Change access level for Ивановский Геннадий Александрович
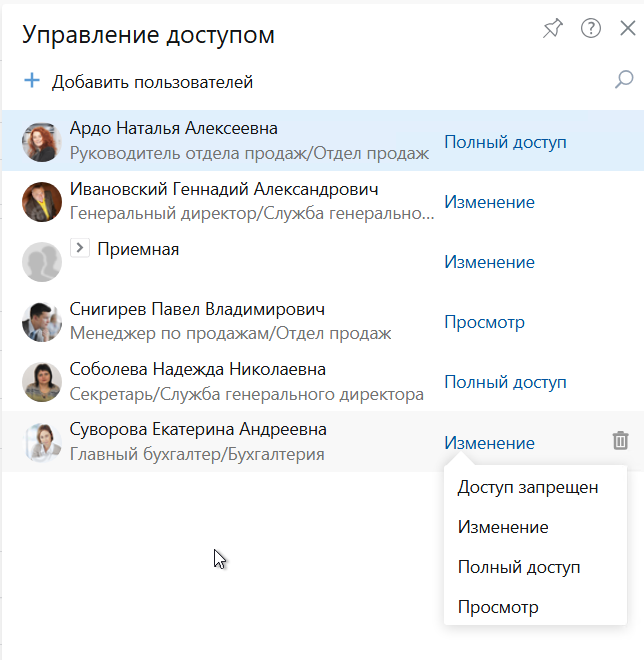This screenshot has height=660, width=644. click(489, 202)
